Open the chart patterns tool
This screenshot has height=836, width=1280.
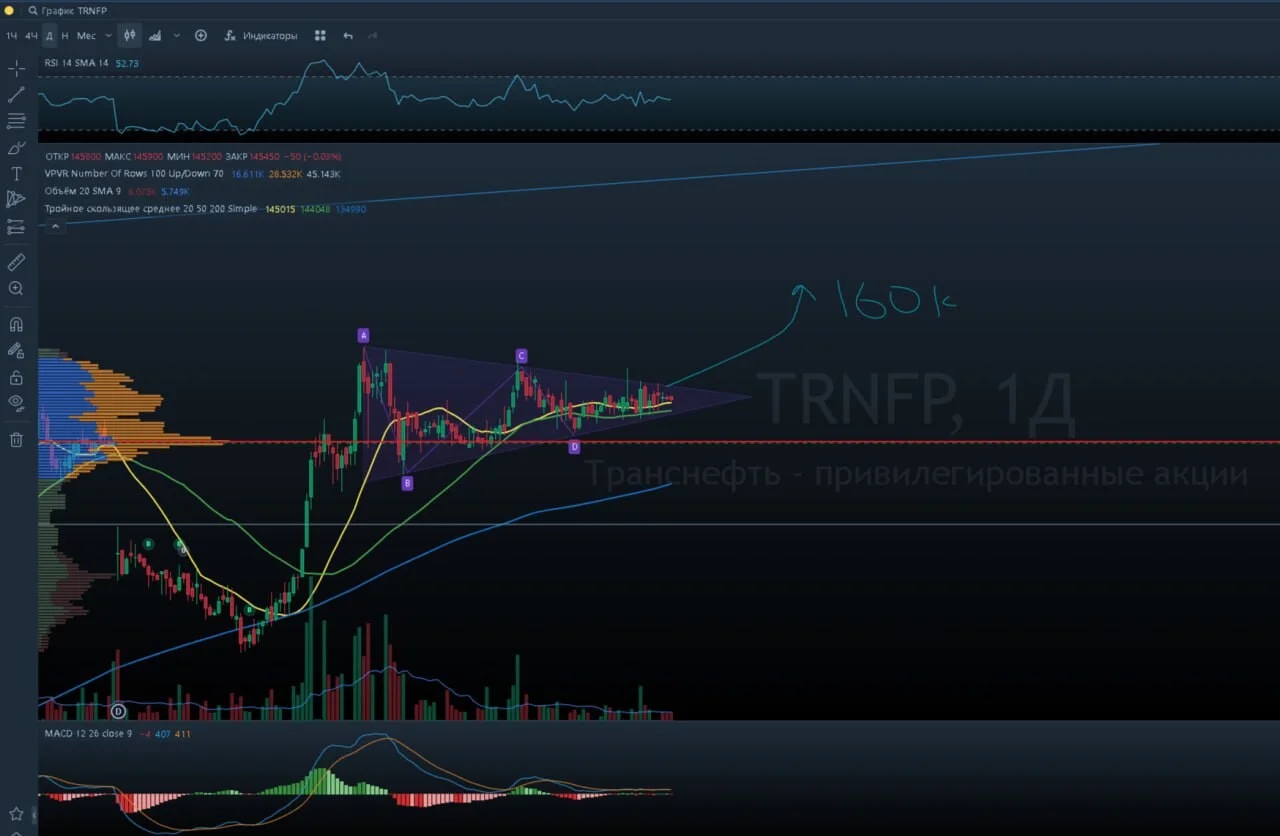[16, 200]
